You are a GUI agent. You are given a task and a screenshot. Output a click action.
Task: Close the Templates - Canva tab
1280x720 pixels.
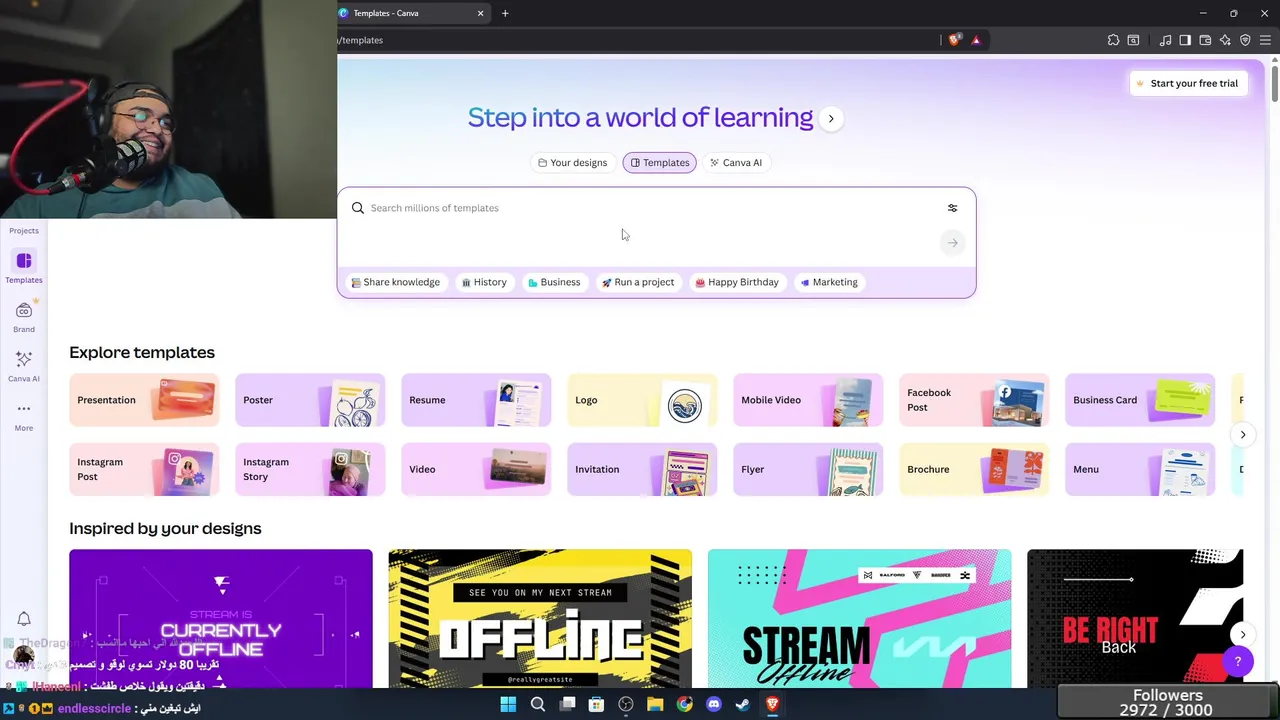(x=480, y=13)
